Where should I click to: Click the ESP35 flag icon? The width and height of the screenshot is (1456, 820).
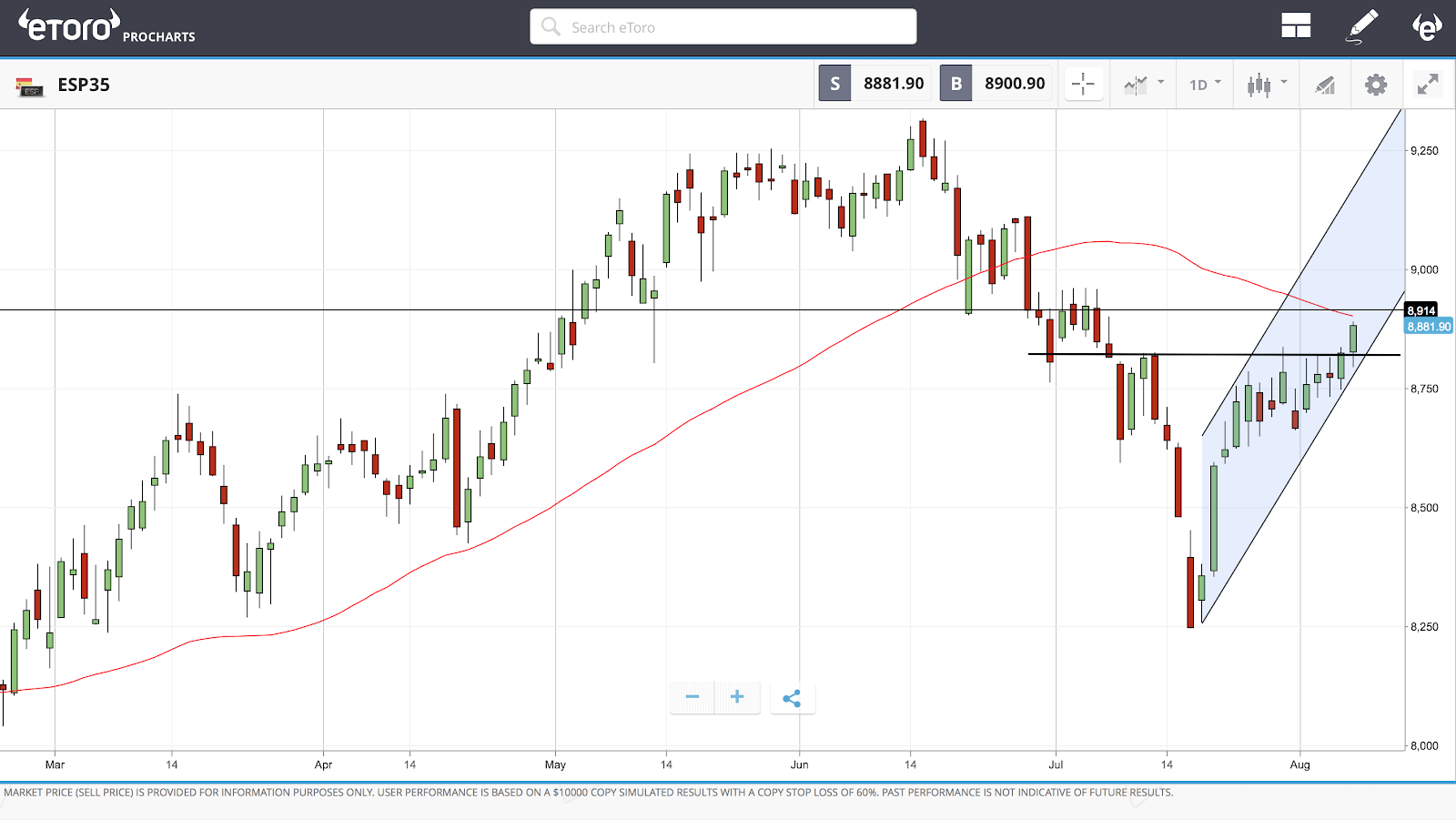[29, 86]
